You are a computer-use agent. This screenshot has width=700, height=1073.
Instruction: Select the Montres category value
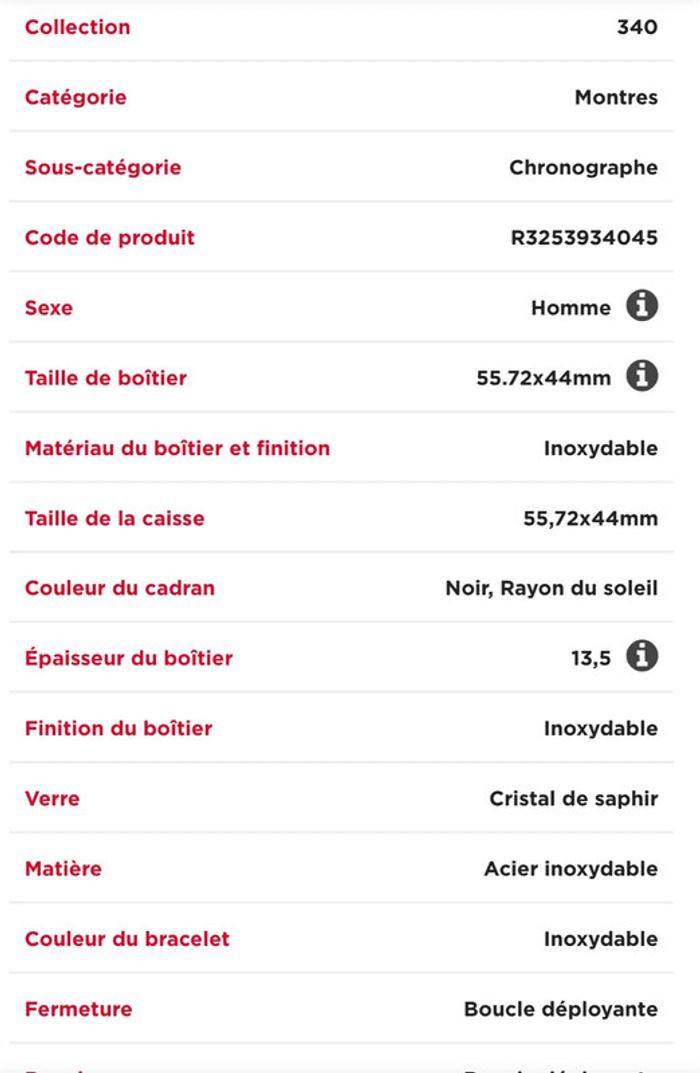(616, 97)
